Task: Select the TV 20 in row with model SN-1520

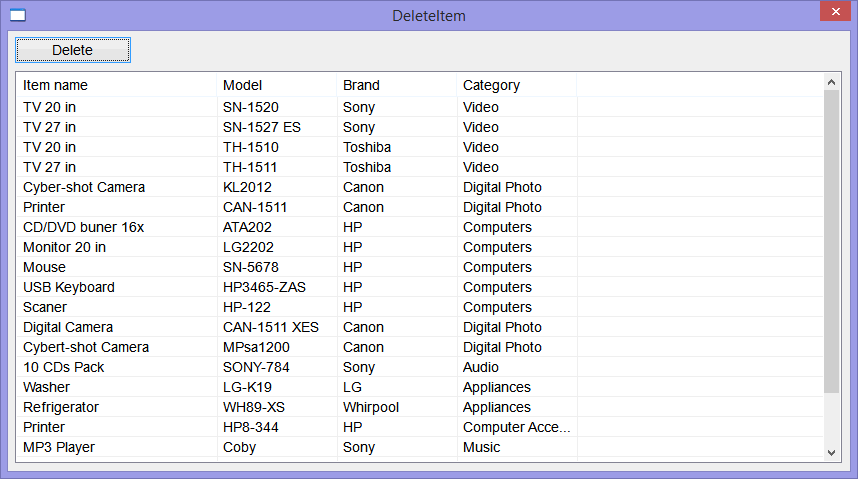Action: click(420, 107)
